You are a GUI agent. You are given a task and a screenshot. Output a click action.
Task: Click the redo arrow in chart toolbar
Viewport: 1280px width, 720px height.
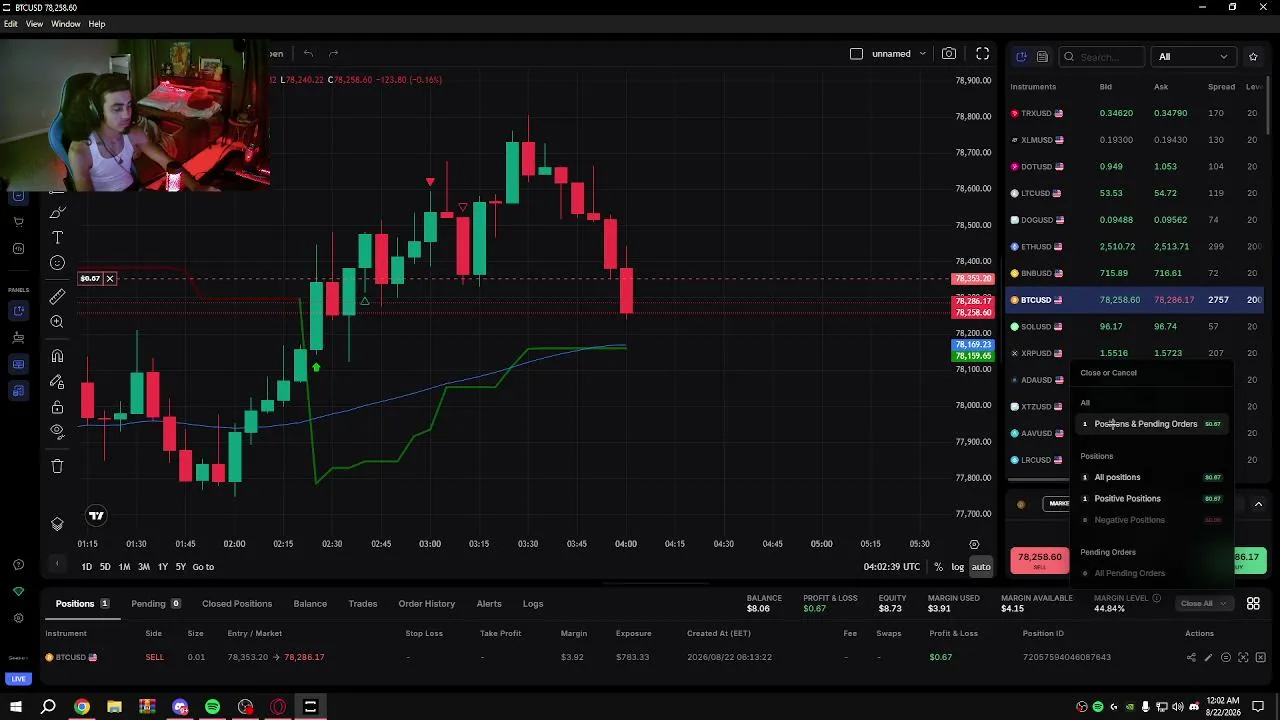coord(333,54)
